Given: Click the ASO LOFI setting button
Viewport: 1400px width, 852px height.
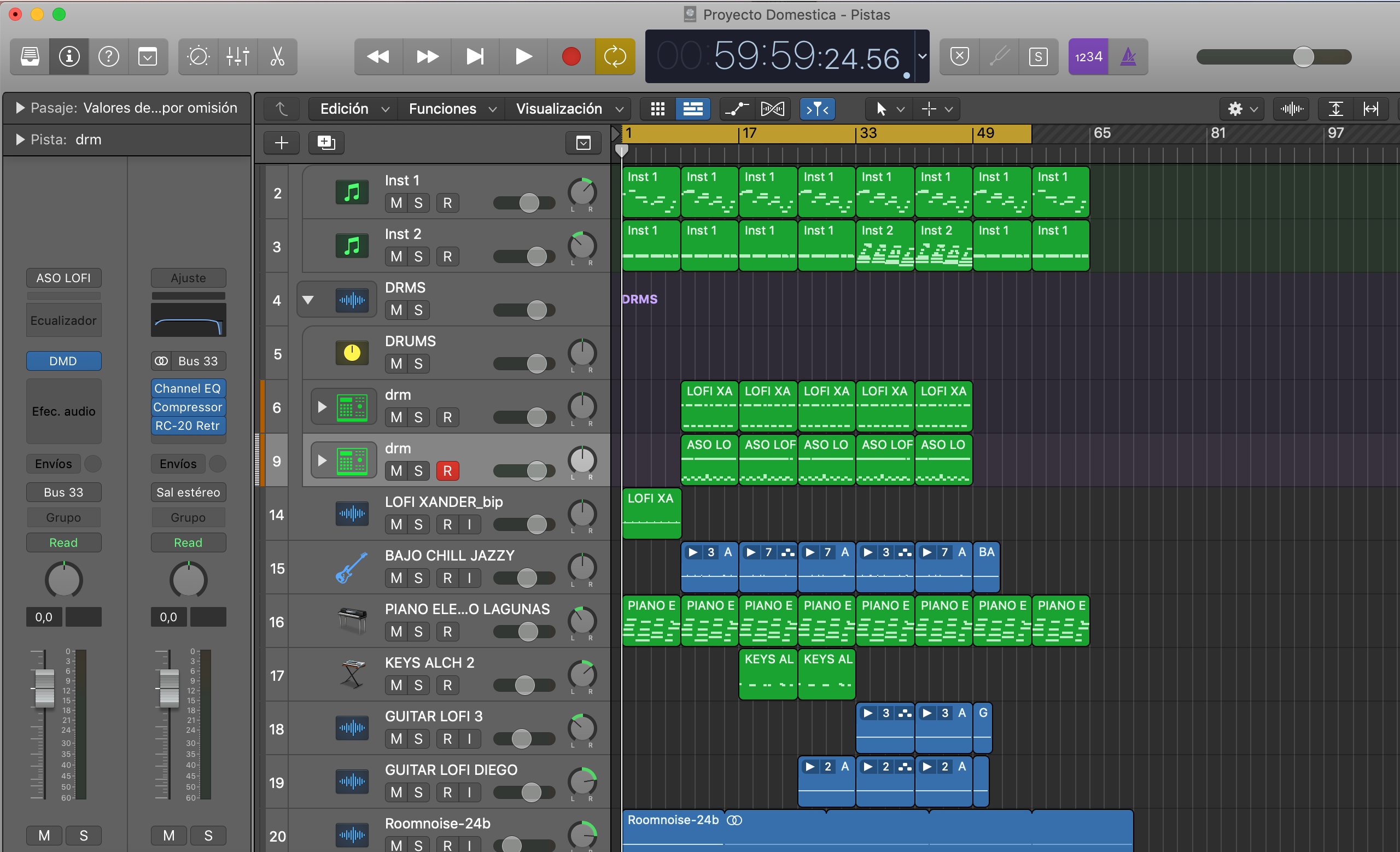Looking at the screenshot, I should (x=63, y=278).
